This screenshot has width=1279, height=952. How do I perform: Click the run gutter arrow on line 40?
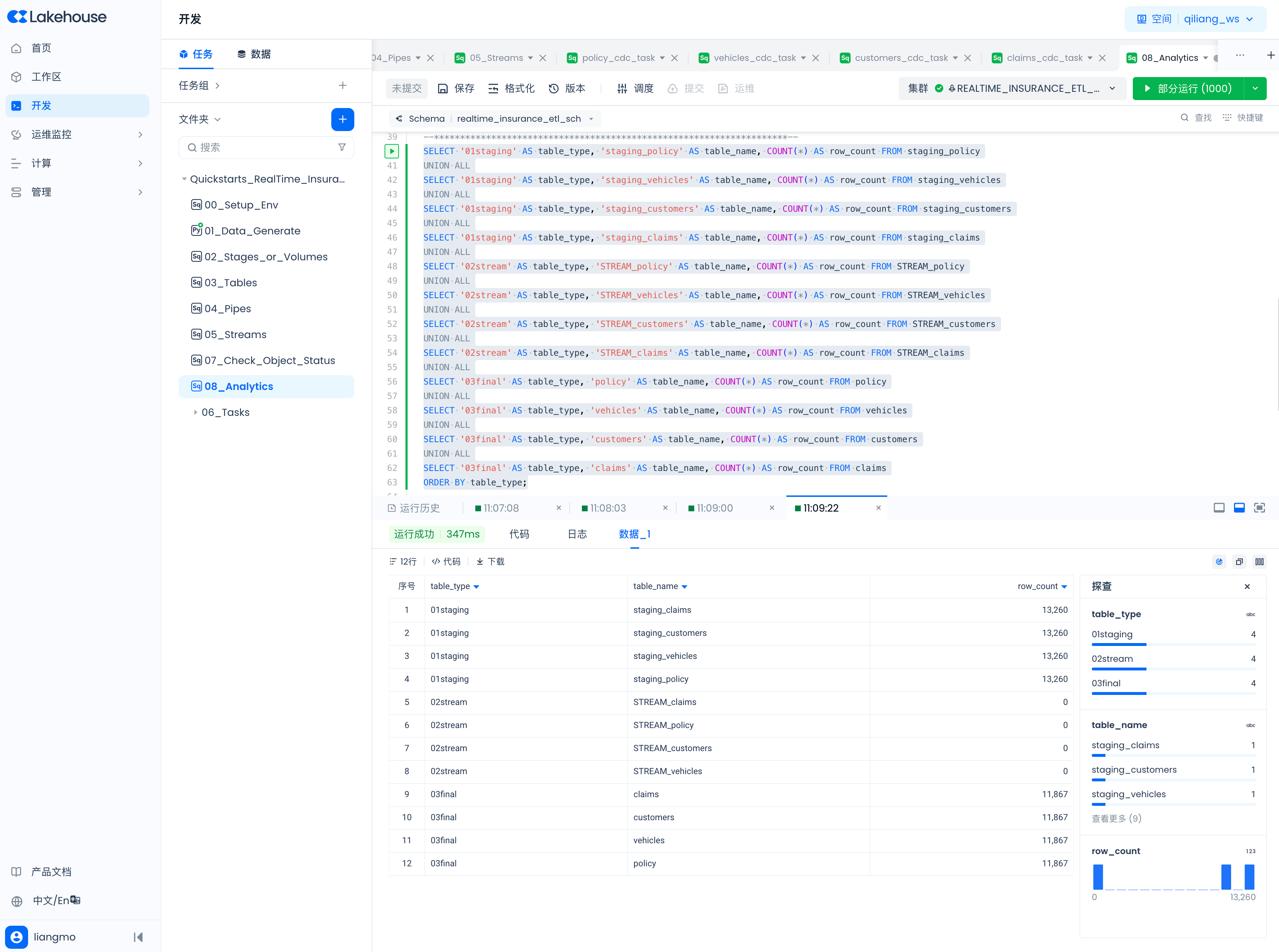click(392, 151)
